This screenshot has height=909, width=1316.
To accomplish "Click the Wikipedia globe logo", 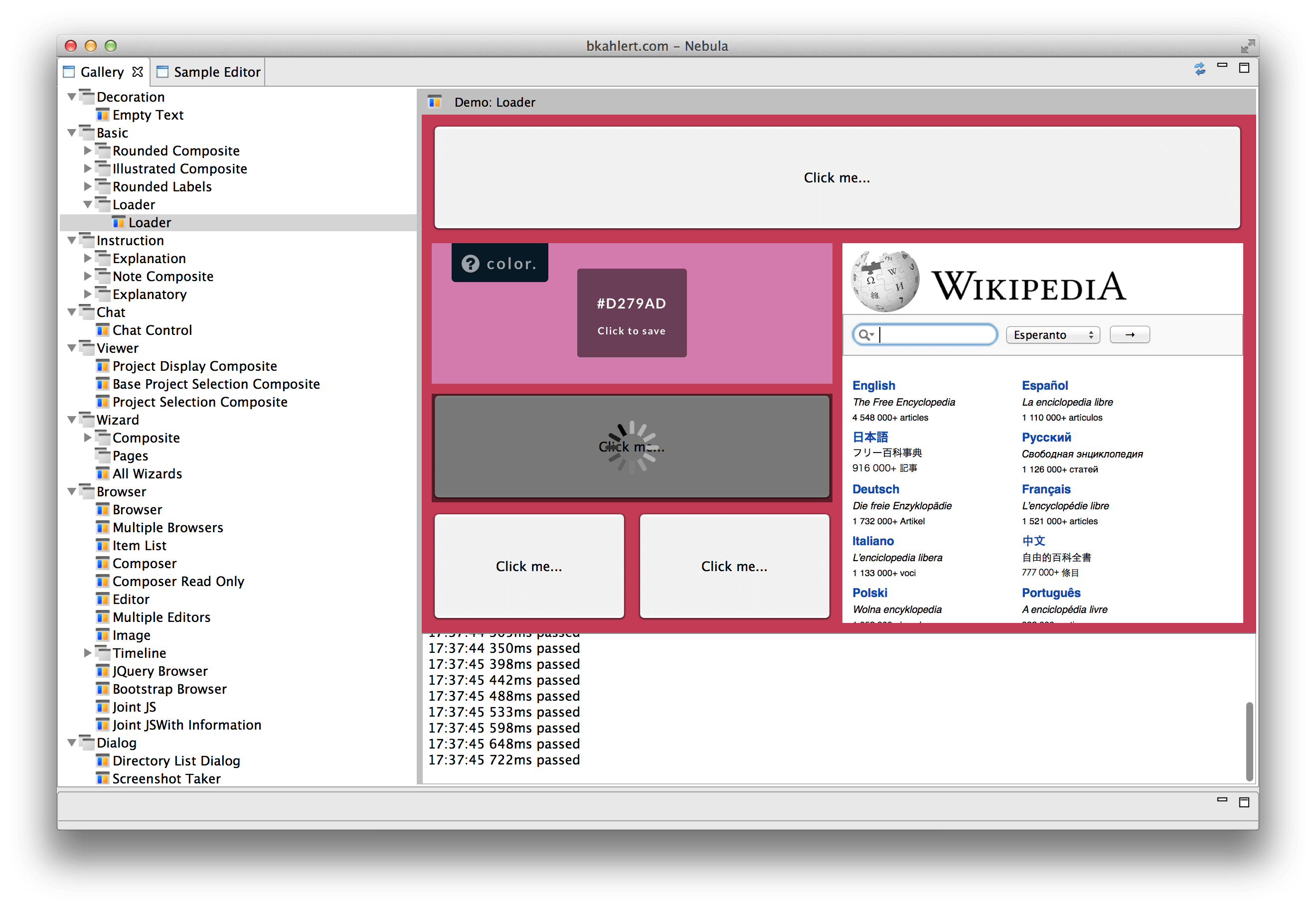I will [885, 282].
